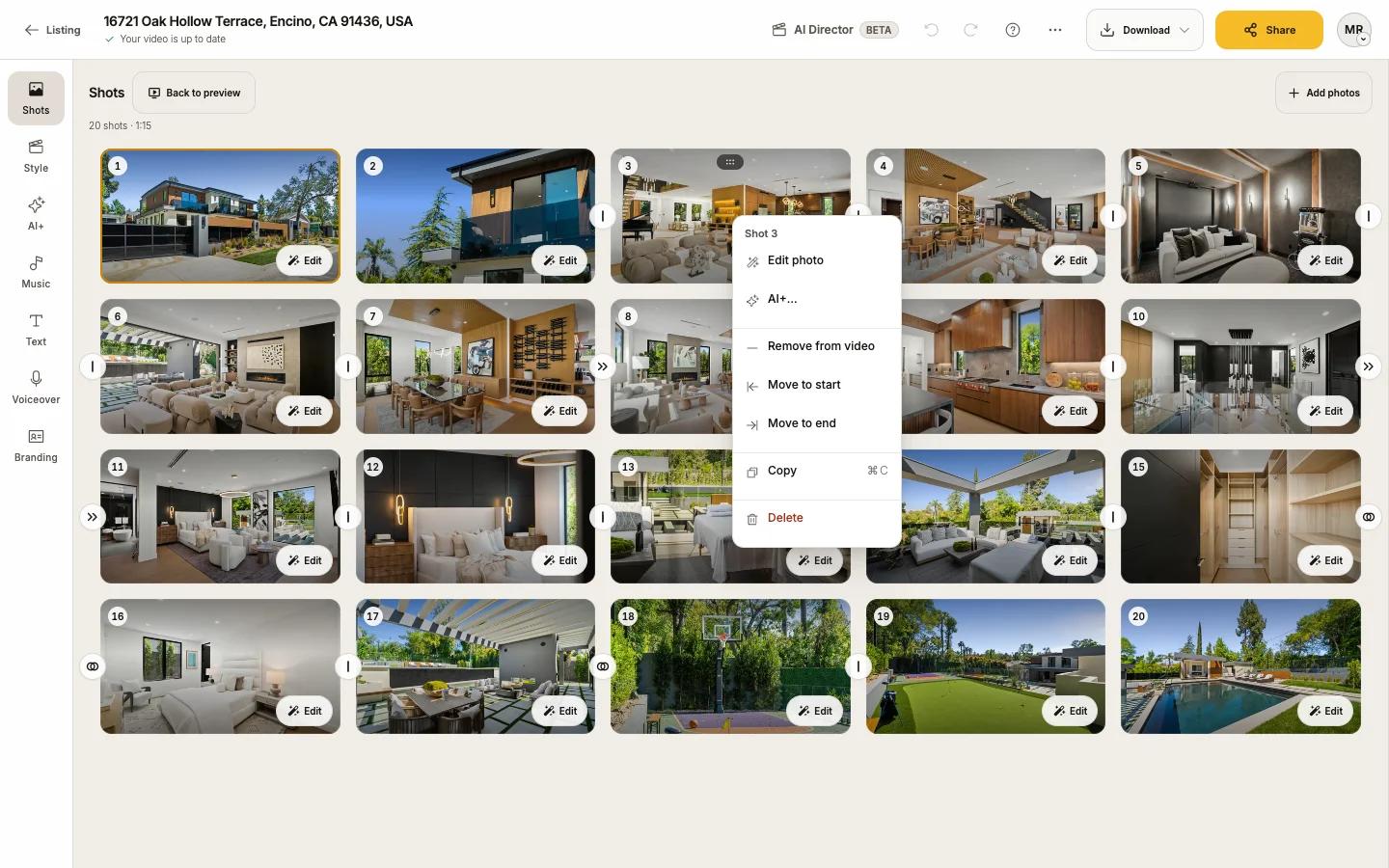Select the shot 19 golf green thumbnail
The height and width of the screenshot is (868, 1389).
(x=986, y=666)
